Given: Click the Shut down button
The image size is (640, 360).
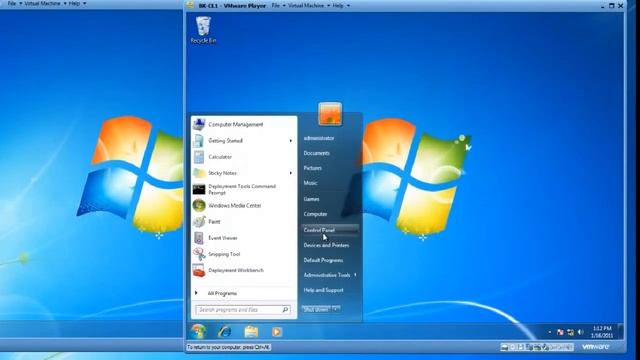Looking at the screenshot, I should coord(316,309).
